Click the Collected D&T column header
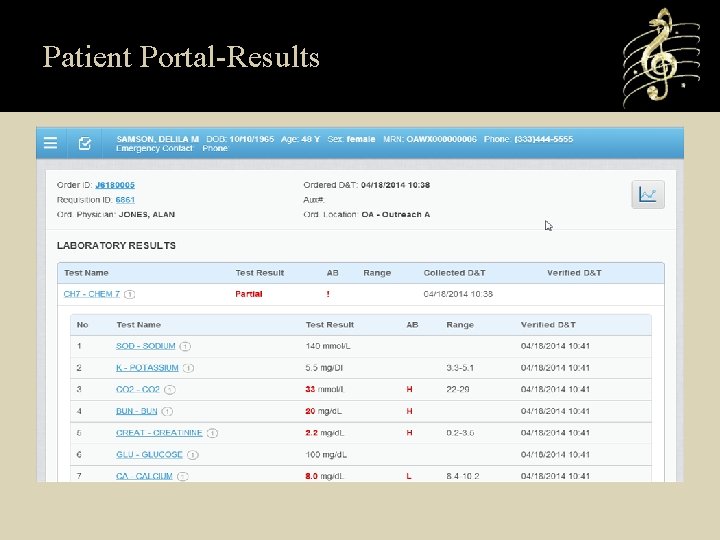 (454, 273)
